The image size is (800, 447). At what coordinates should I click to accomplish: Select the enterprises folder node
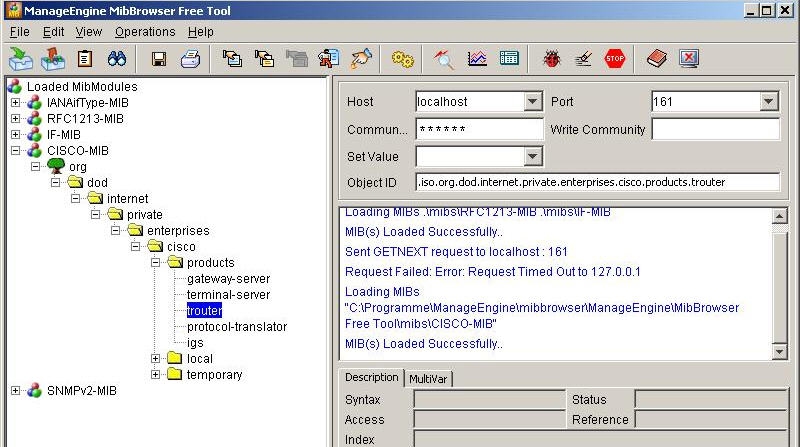tap(178, 231)
